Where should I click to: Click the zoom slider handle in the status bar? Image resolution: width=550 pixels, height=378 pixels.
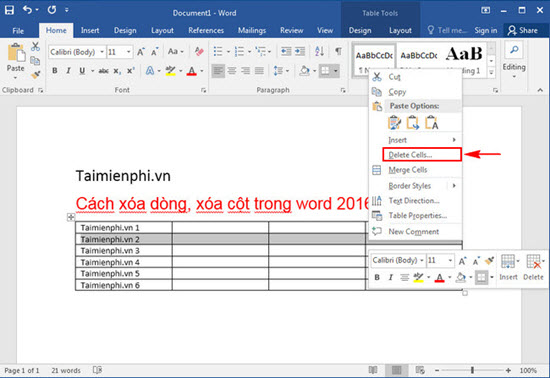472,370
